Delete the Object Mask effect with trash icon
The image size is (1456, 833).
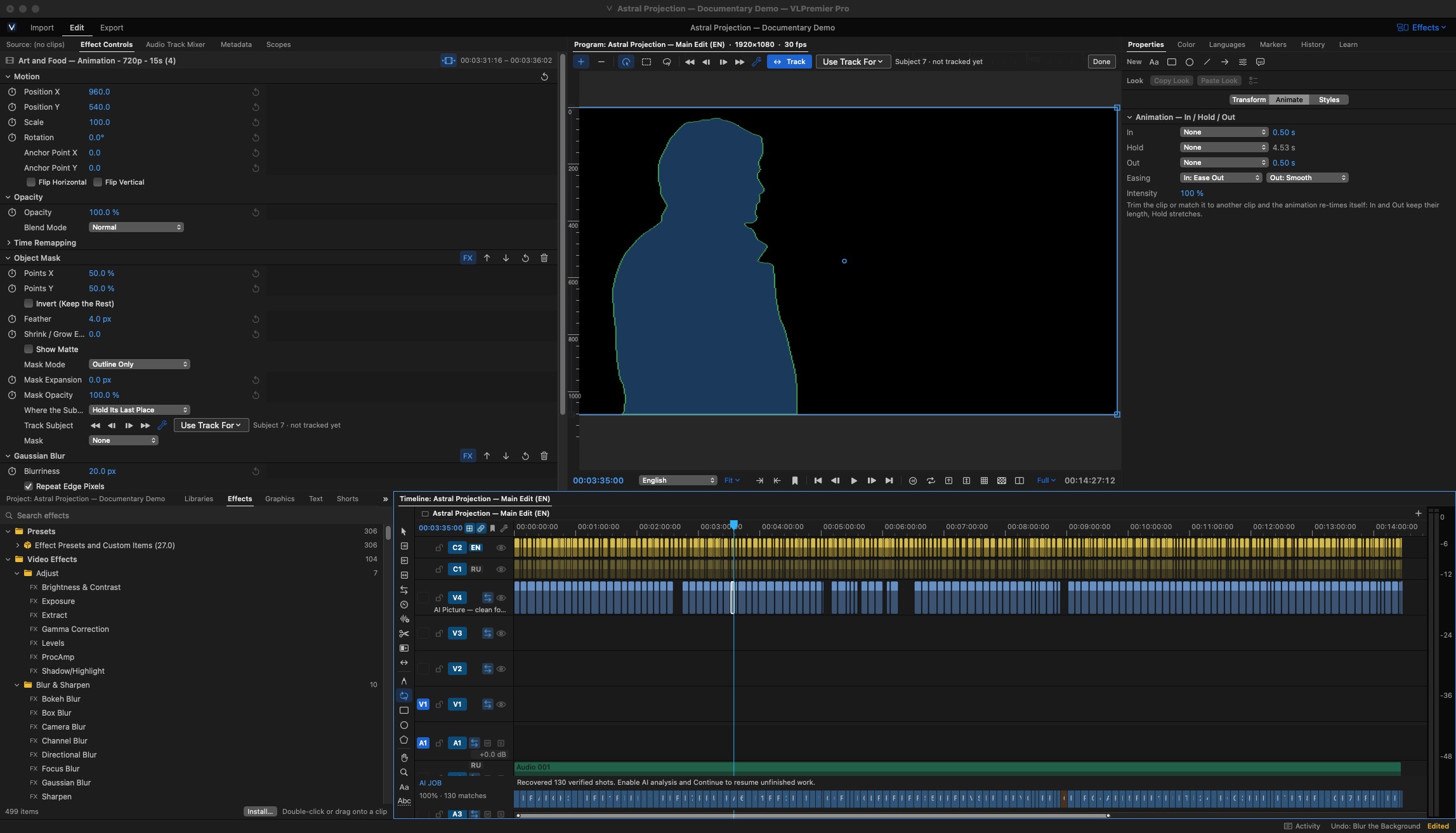point(544,258)
